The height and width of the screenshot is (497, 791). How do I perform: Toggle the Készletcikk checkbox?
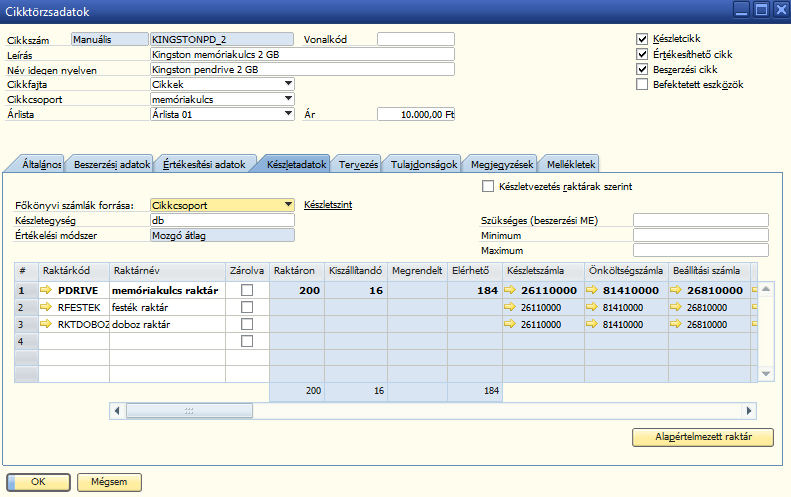coord(642,39)
